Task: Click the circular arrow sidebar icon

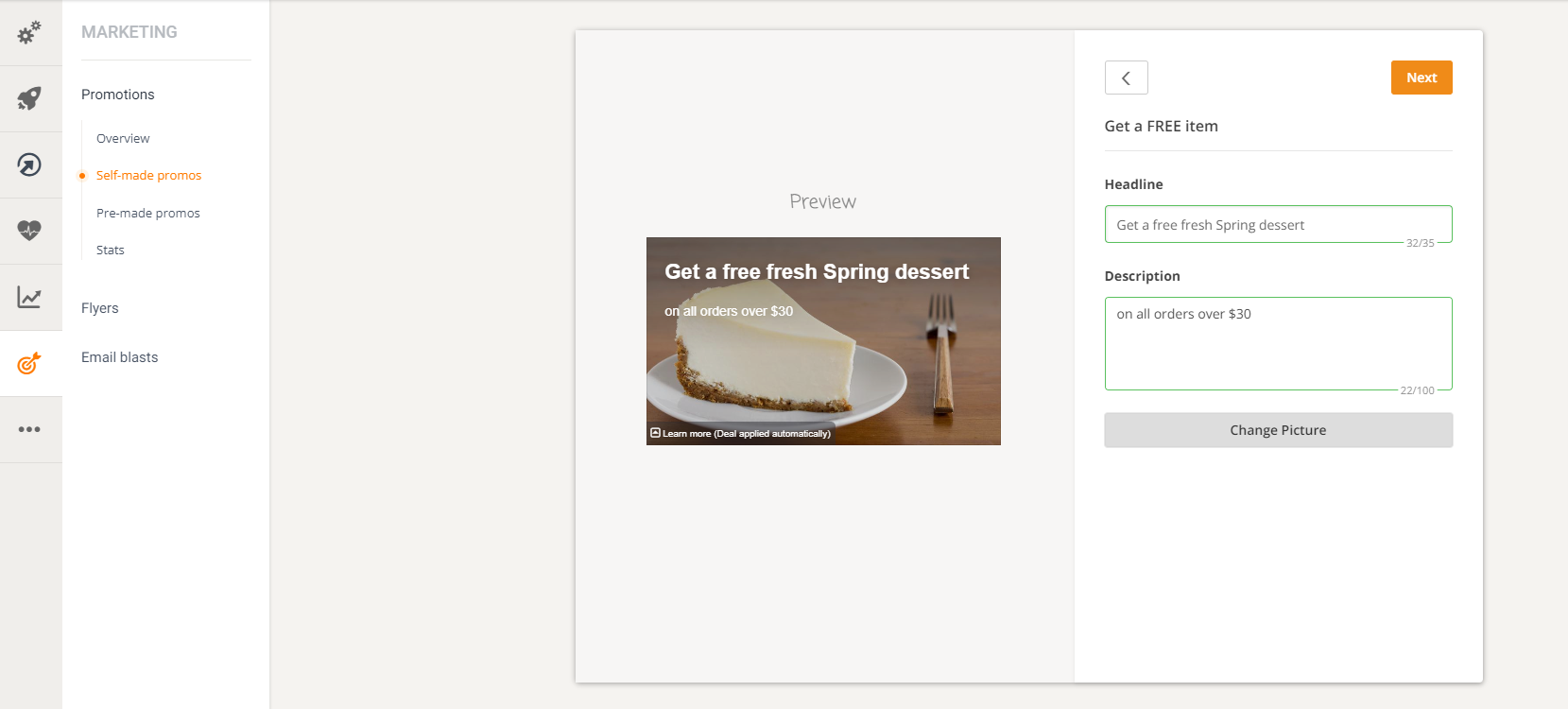Action: [29, 164]
